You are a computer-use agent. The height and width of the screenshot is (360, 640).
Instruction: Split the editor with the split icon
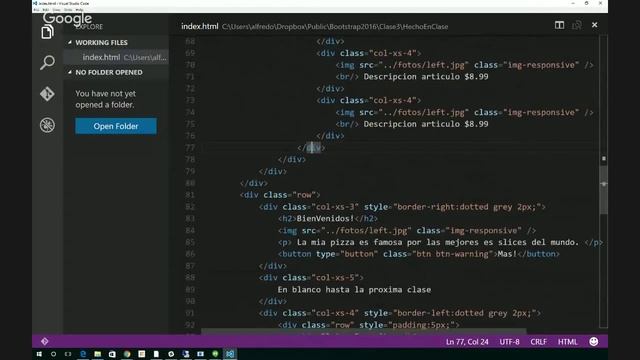[559, 25]
